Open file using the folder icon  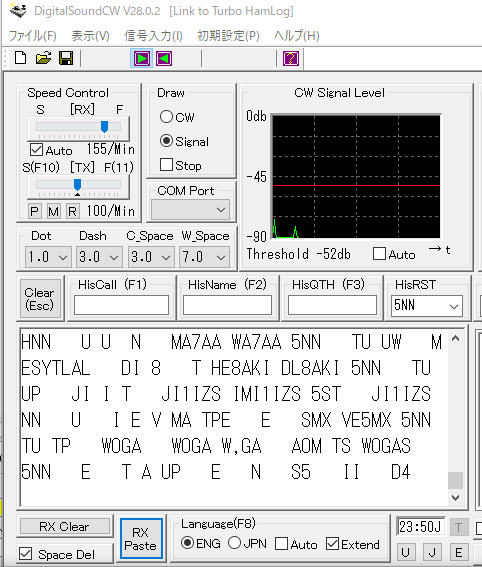coord(43,58)
